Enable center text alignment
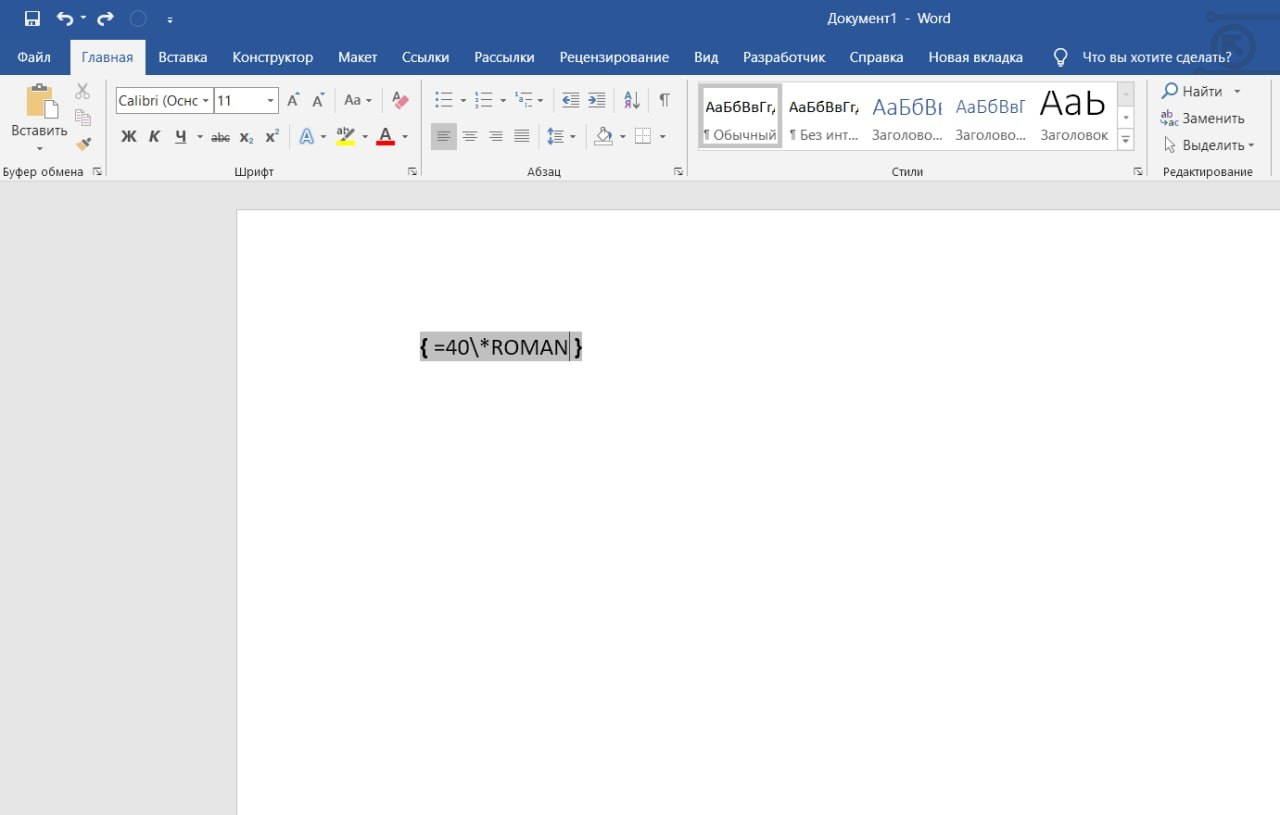The width and height of the screenshot is (1280, 815). 469,136
